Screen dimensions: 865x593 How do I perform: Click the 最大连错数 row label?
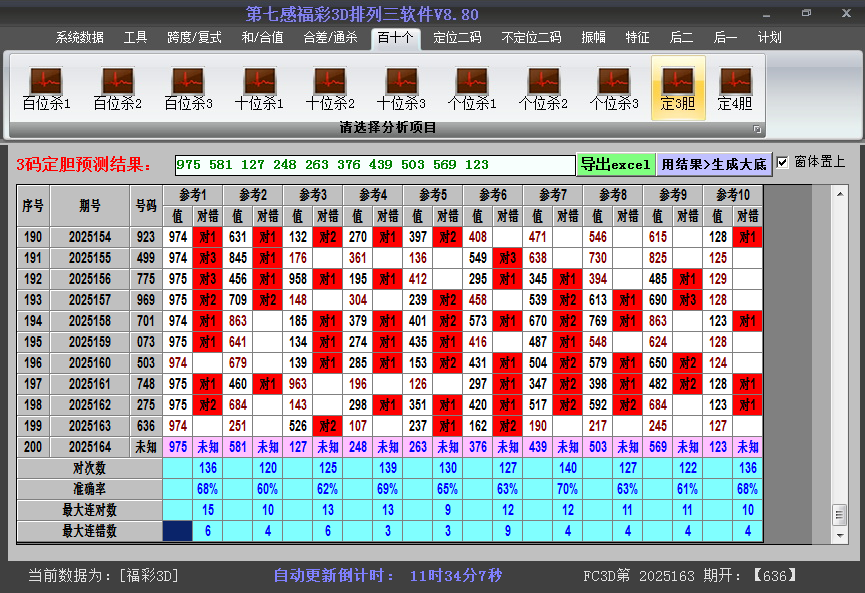tap(89, 531)
